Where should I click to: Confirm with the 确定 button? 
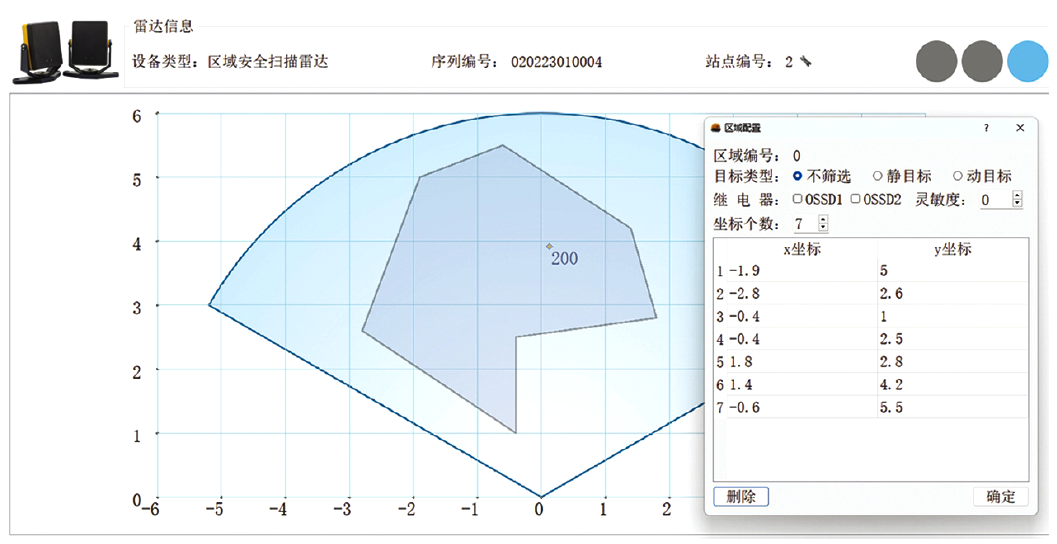point(1000,497)
